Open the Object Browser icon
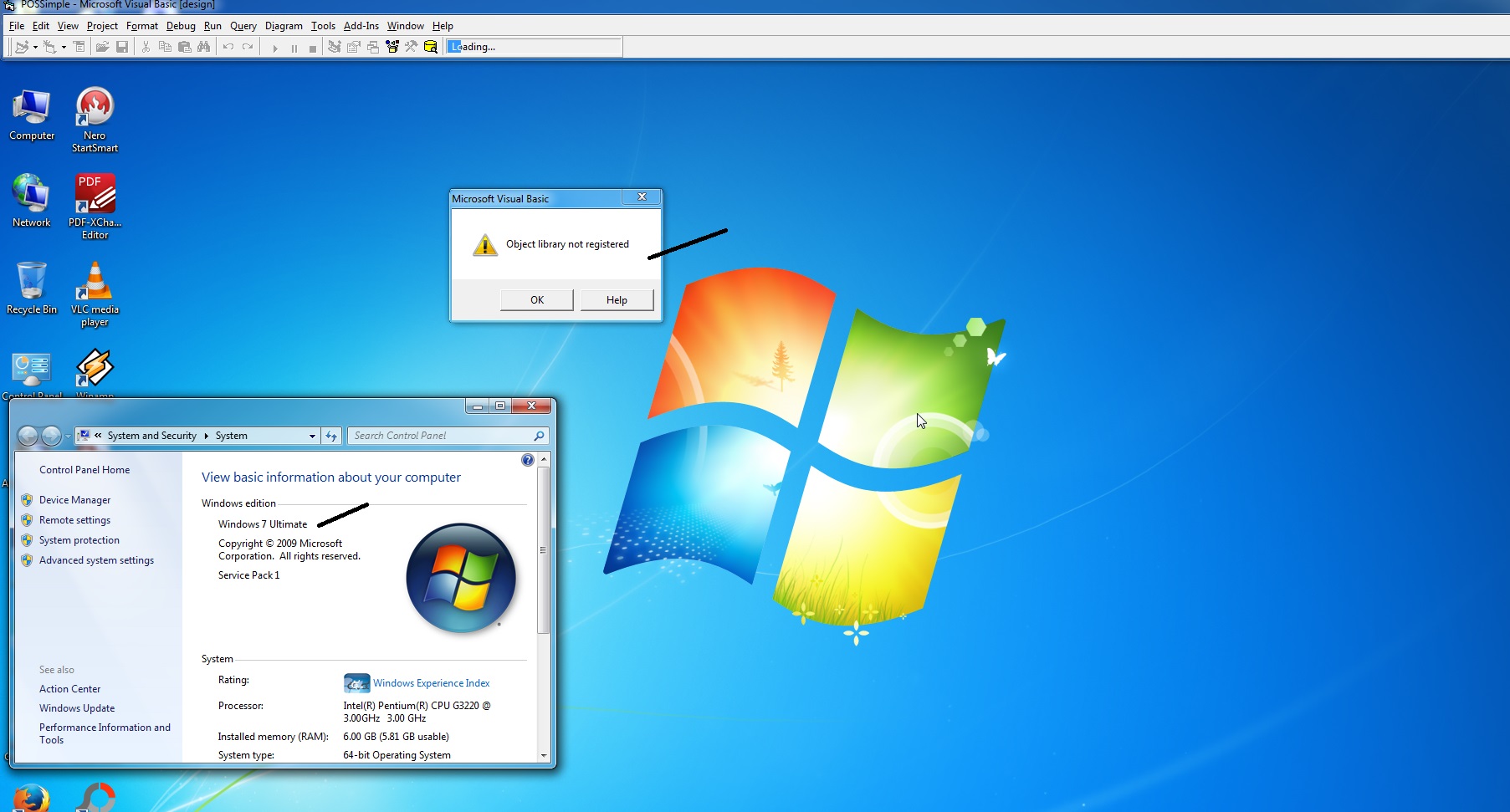The image size is (1510, 812). 392,47
